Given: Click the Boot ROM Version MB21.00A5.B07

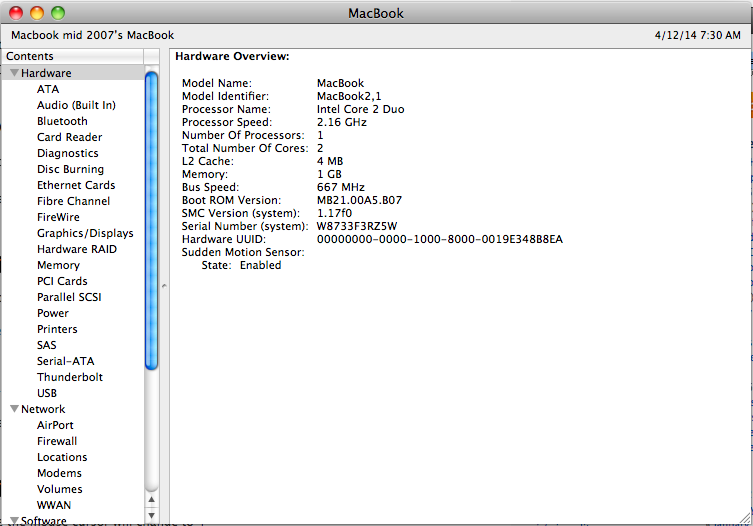Looking at the screenshot, I should [x=359, y=200].
